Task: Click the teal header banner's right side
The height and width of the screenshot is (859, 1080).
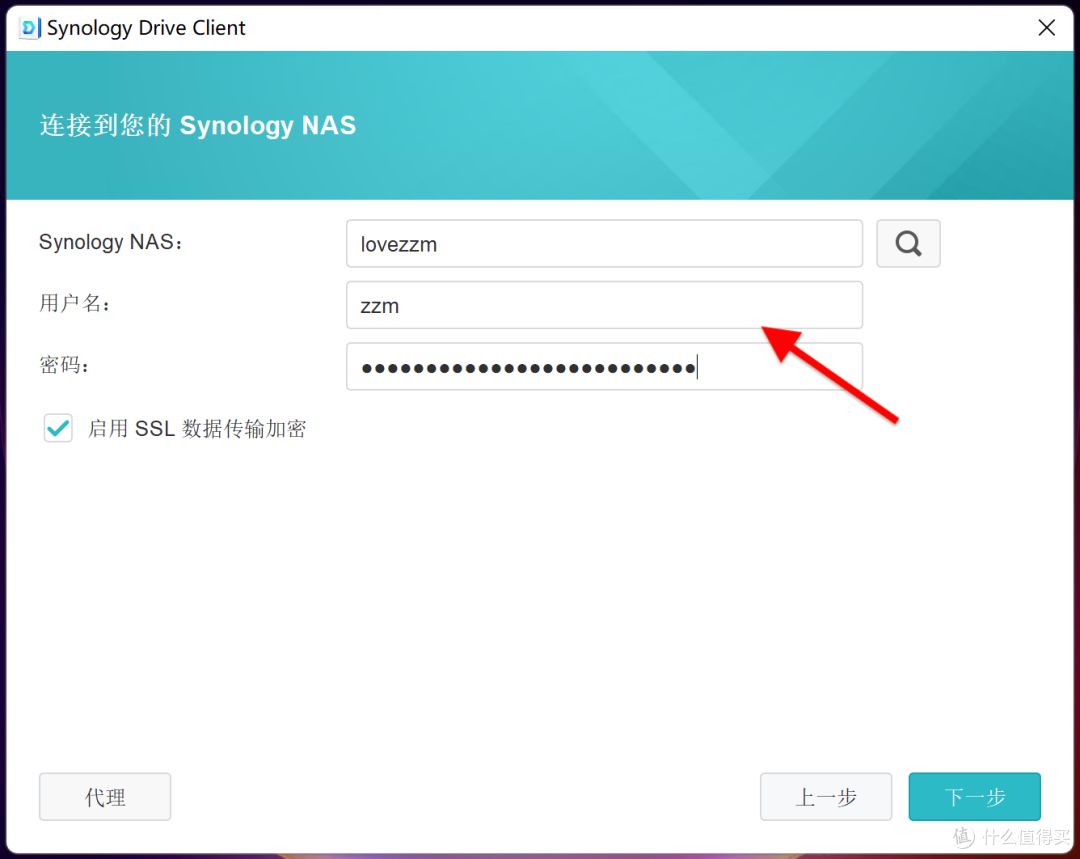Action: (900, 125)
